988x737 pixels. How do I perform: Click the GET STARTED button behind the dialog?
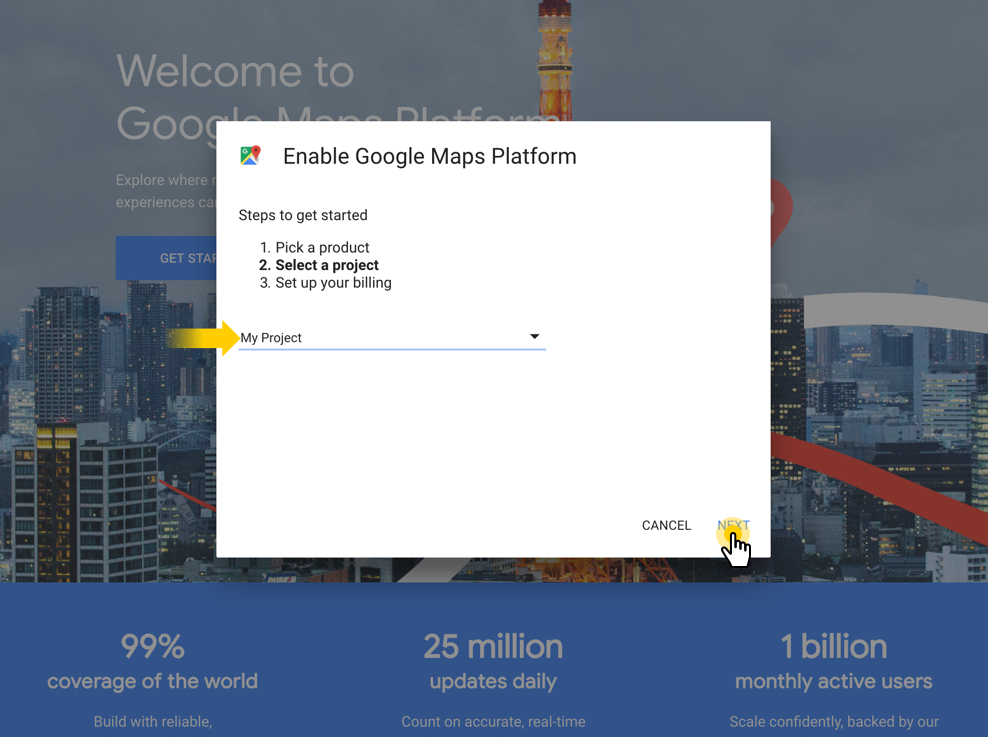click(x=166, y=258)
